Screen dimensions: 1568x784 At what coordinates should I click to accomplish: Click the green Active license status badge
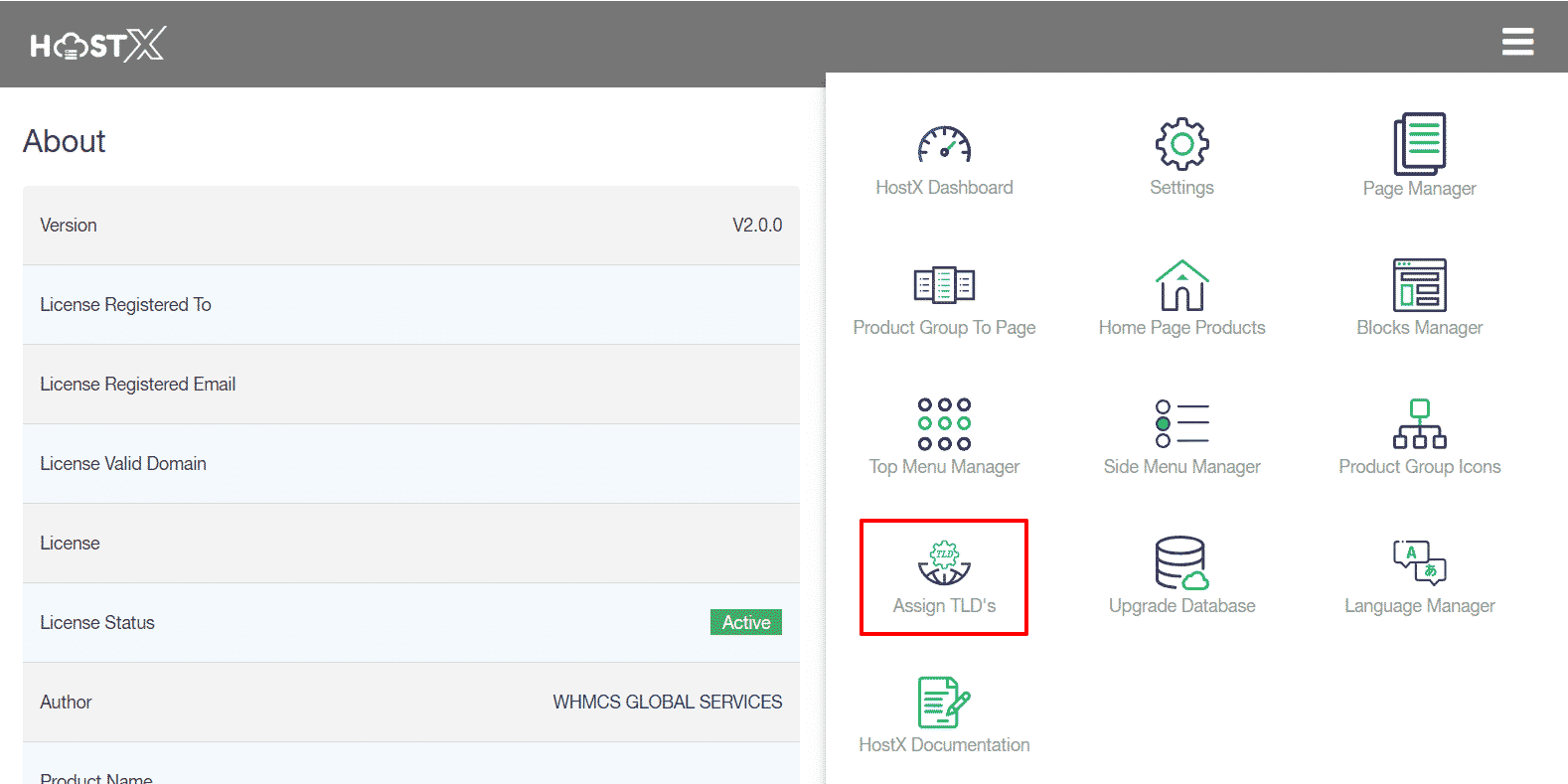point(745,622)
